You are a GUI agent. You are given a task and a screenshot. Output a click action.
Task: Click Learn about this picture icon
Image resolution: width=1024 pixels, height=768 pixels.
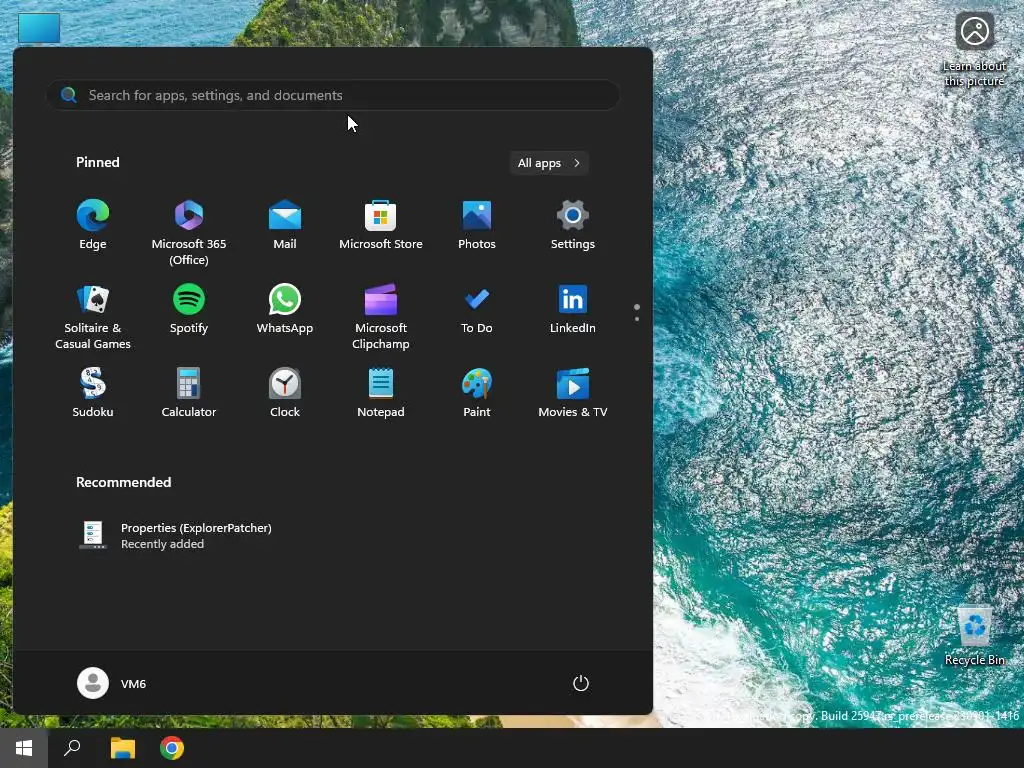[x=974, y=49]
